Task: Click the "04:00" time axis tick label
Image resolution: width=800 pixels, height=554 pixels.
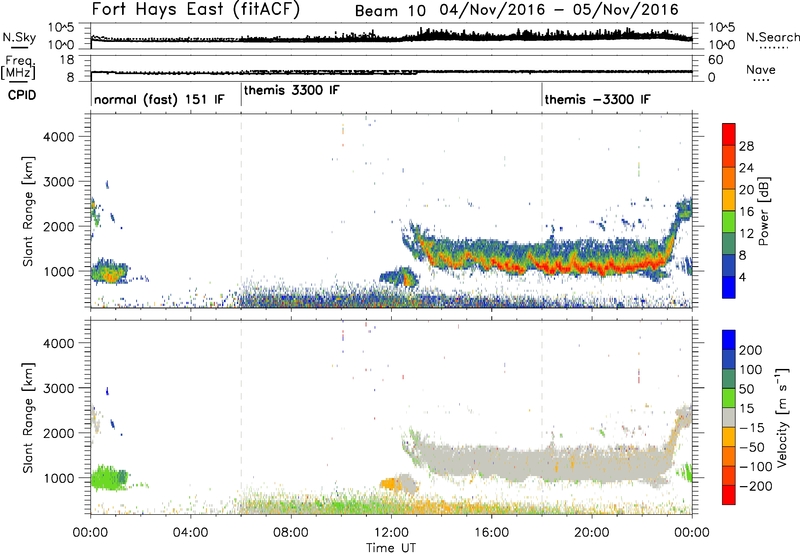Action: tap(190, 533)
